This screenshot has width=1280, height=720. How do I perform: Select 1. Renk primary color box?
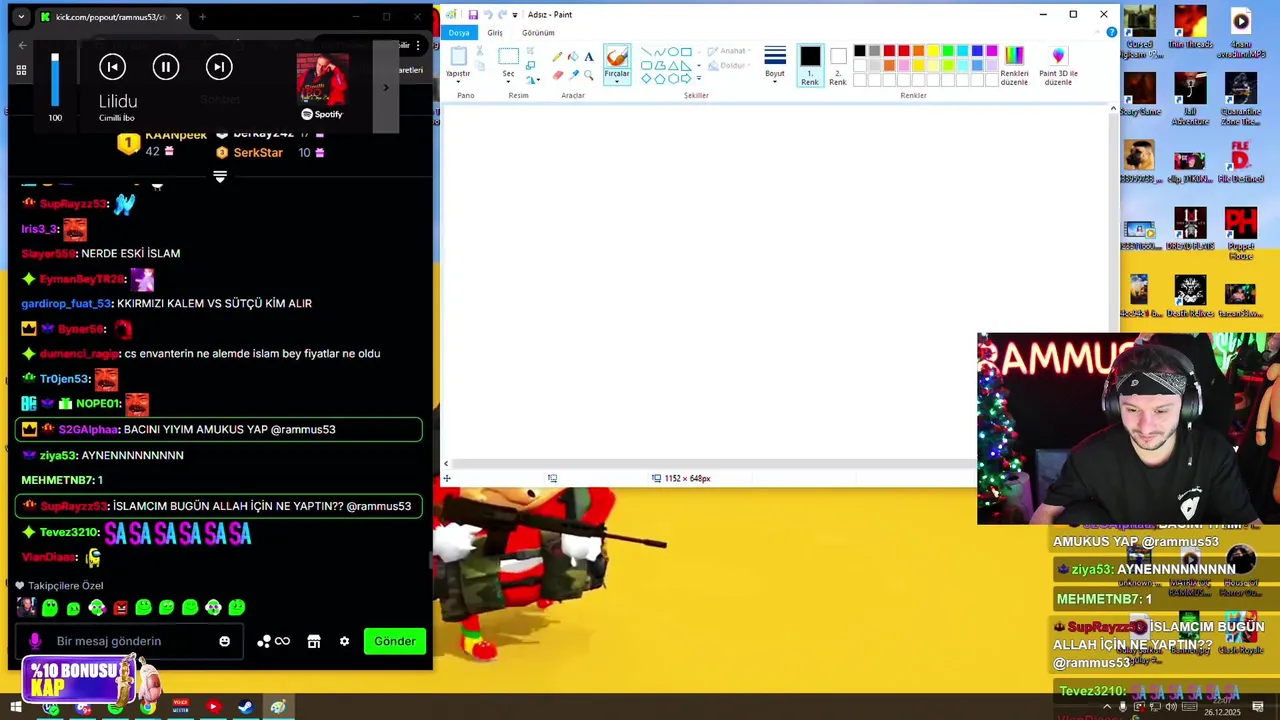810,65
